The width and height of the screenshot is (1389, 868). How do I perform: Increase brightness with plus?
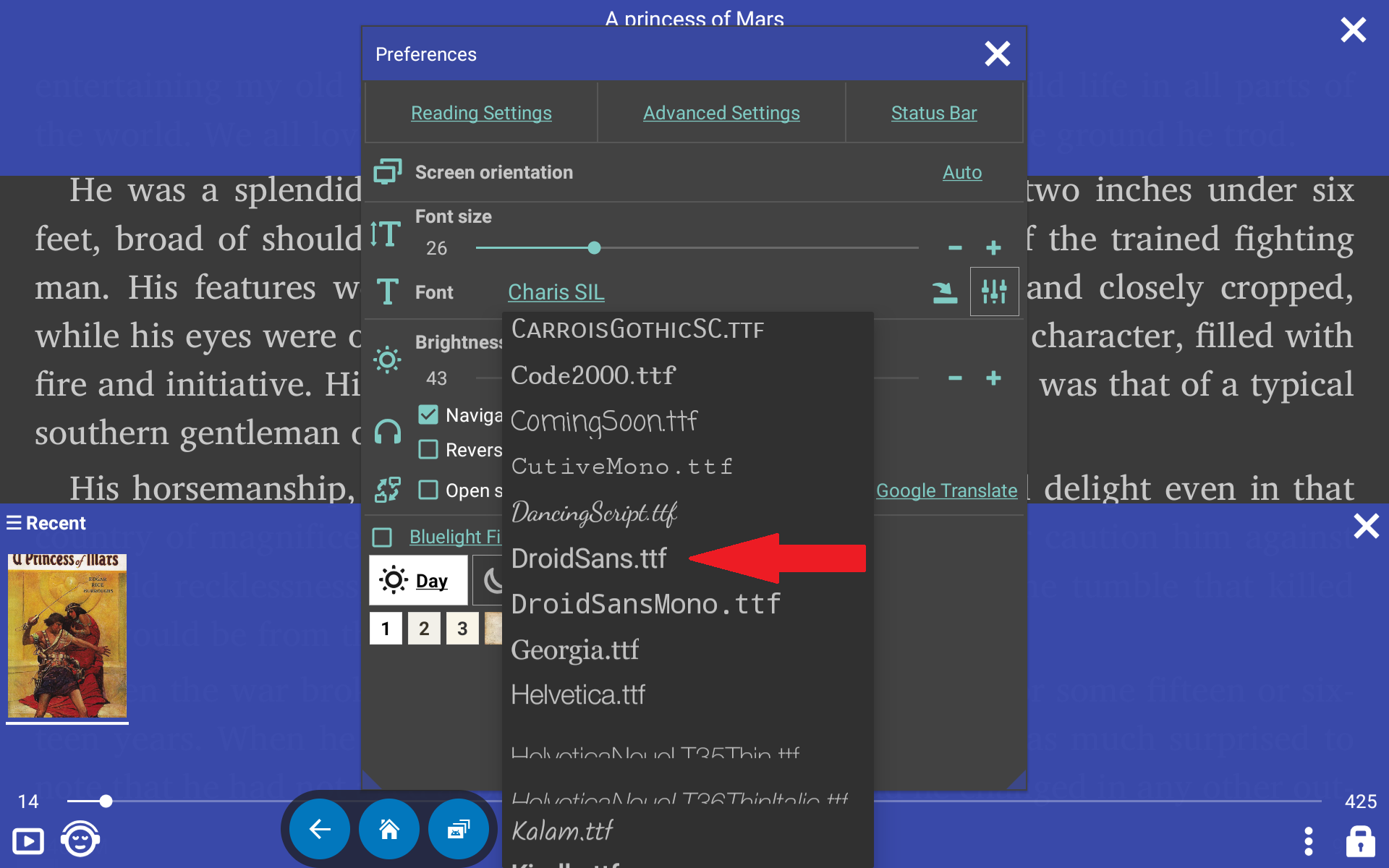[x=994, y=378]
